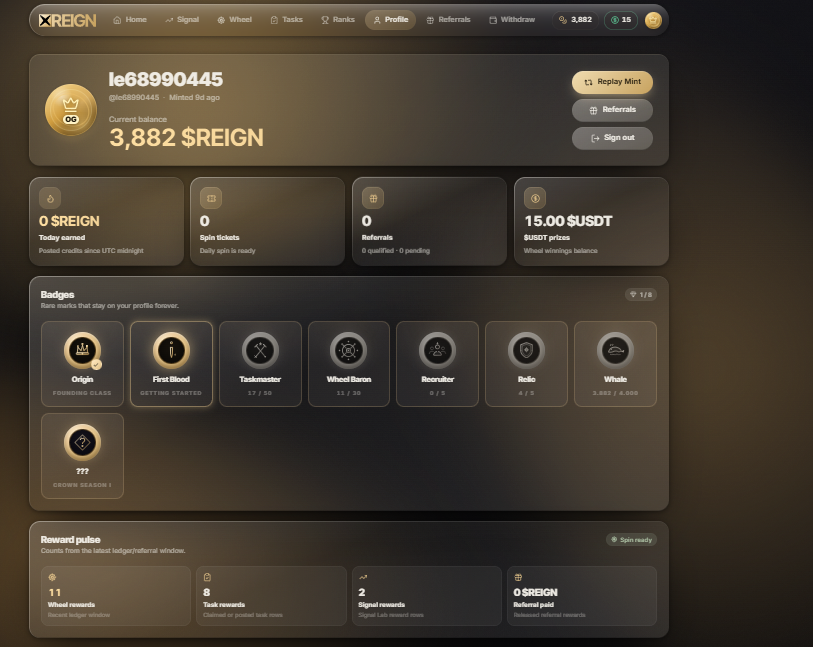This screenshot has height=647, width=813.
Task: Click the Referral paid gift icon
Action: (518, 577)
